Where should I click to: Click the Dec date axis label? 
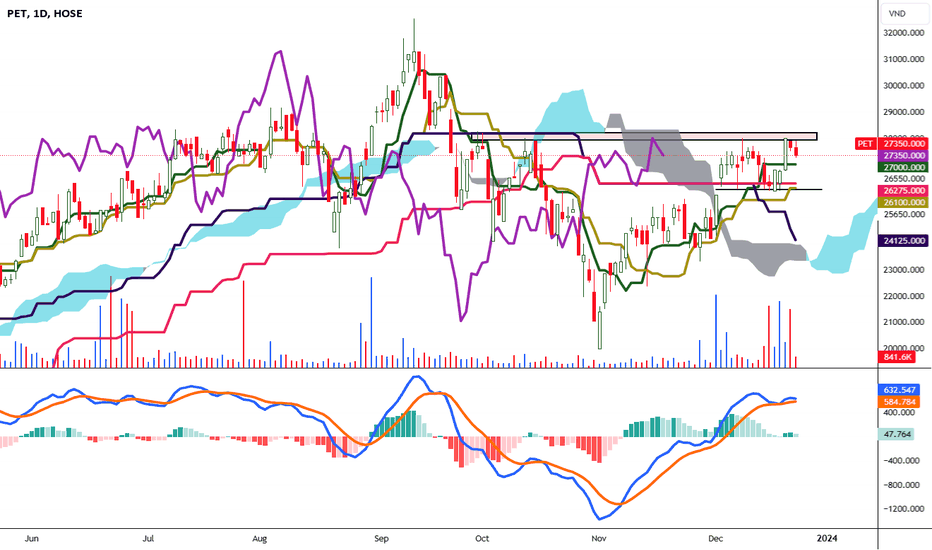(715, 539)
